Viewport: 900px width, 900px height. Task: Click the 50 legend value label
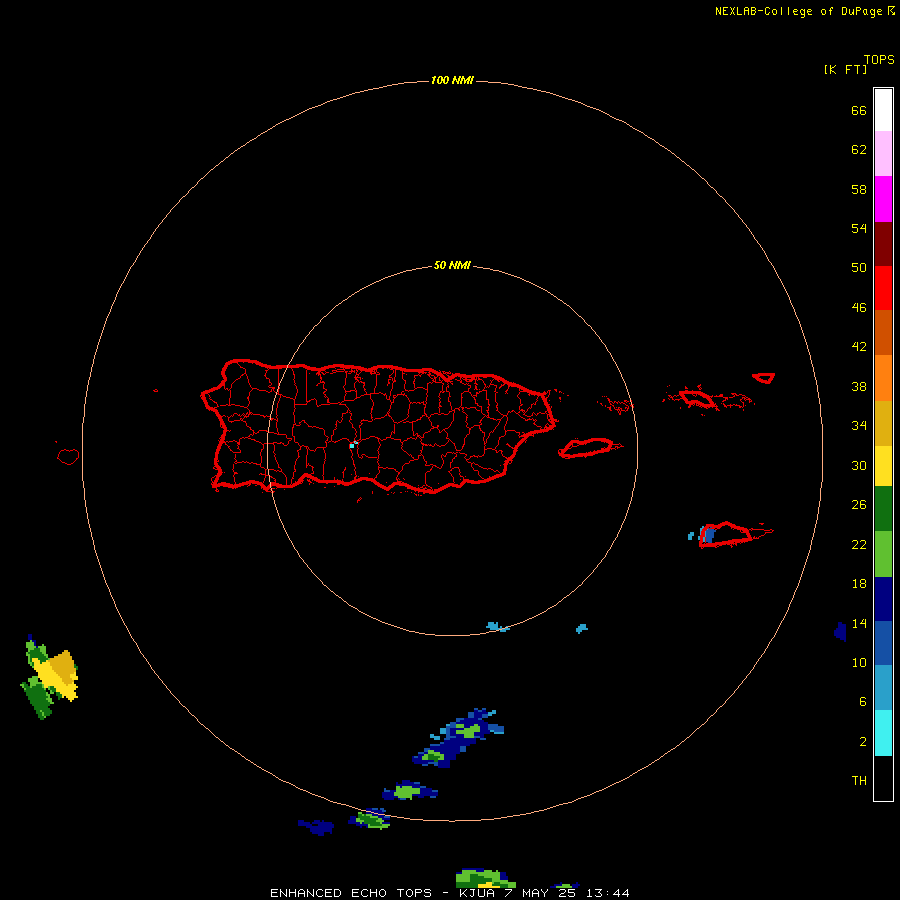coord(859,268)
